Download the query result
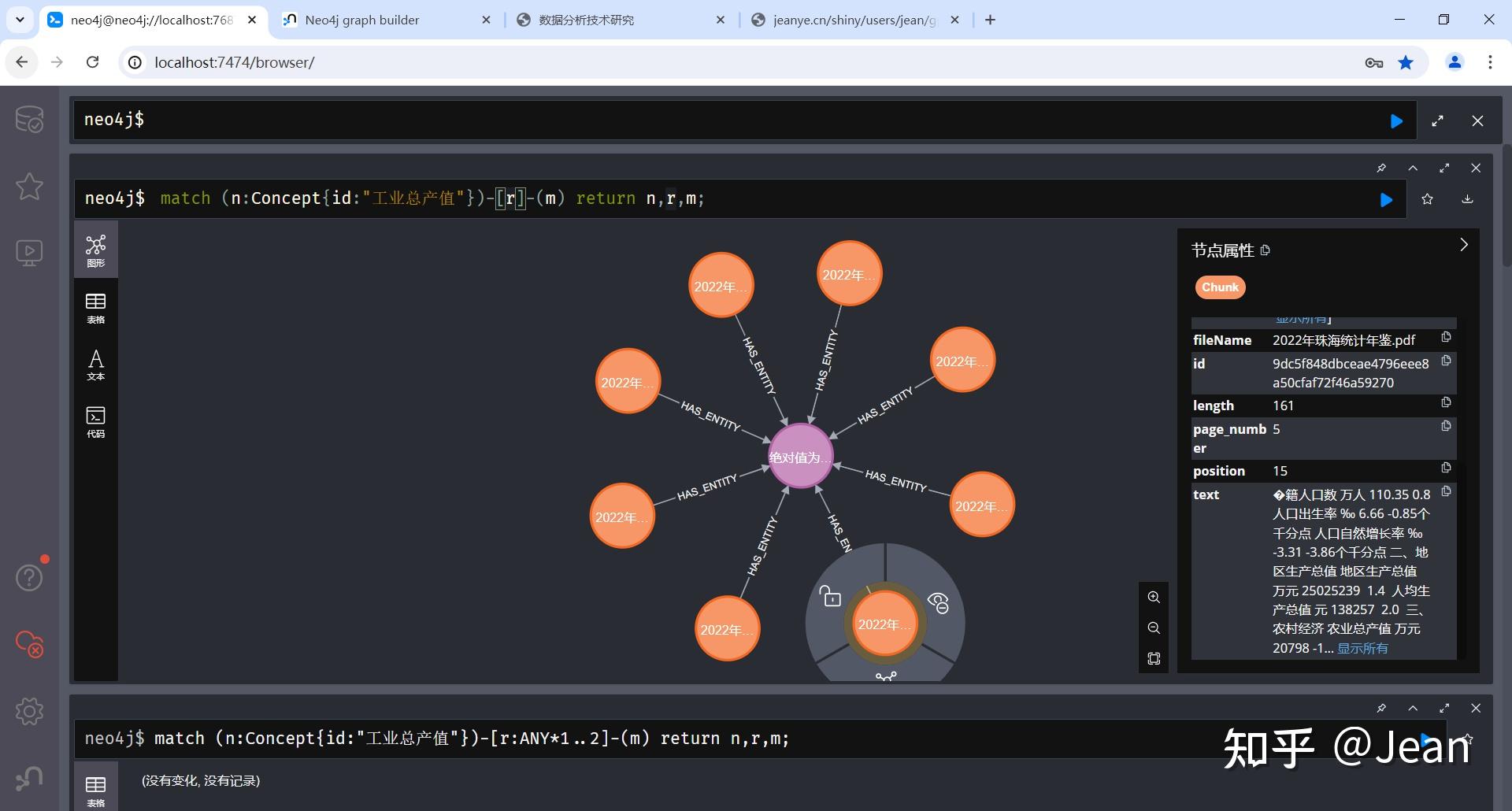This screenshot has height=811, width=1512. (x=1468, y=198)
